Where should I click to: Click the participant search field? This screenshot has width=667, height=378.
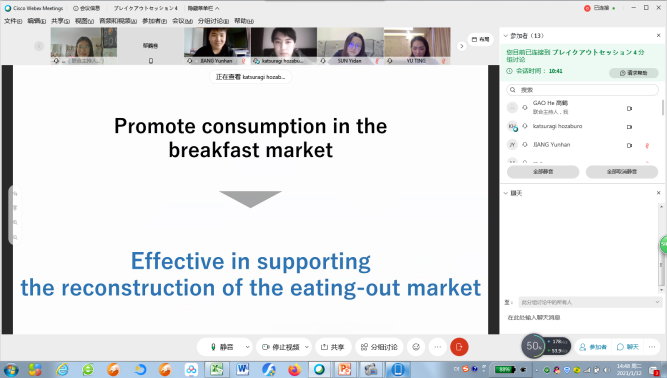[x=582, y=90]
